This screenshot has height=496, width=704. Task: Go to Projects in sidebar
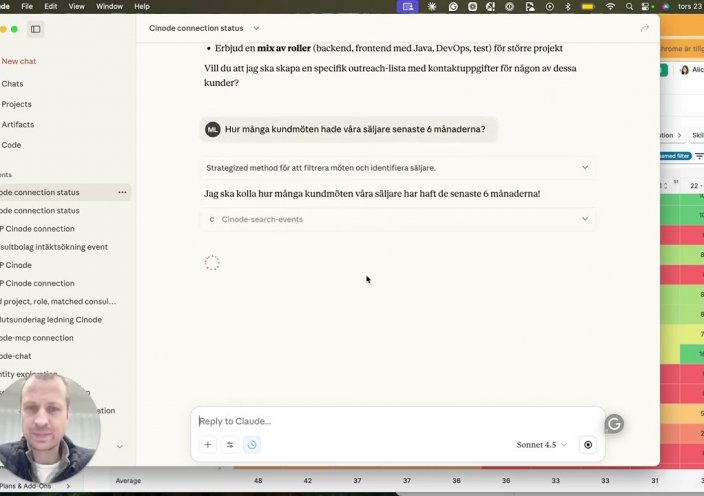[x=16, y=104]
